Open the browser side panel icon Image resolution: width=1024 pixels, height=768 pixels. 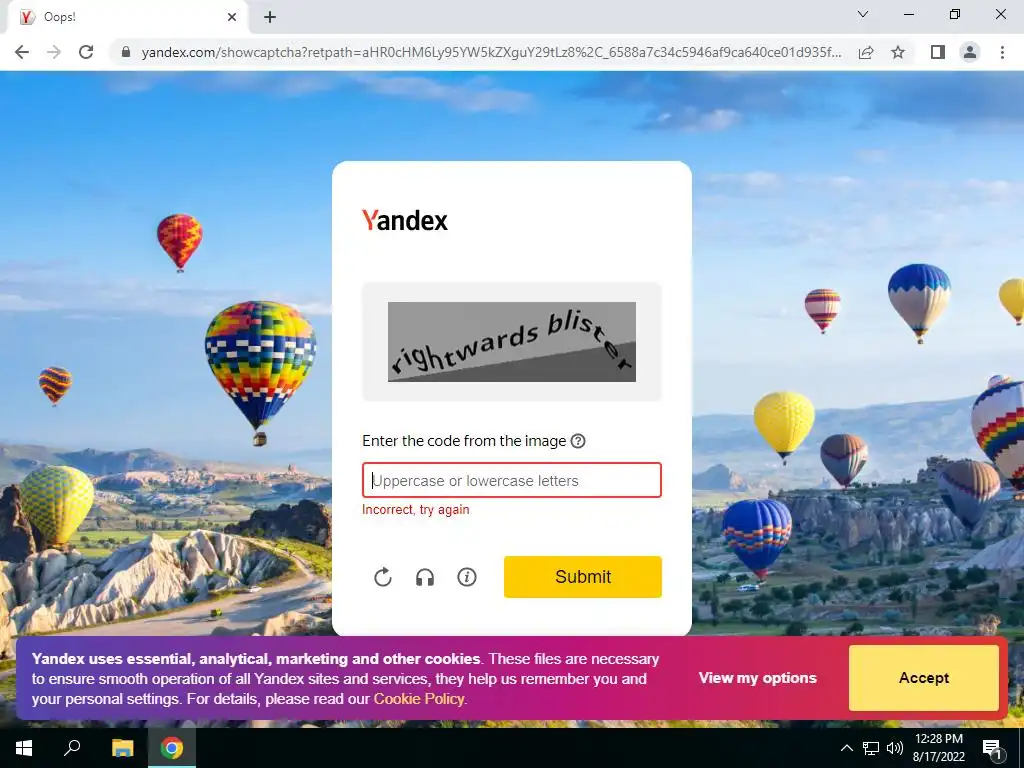pyautogui.click(x=938, y=52)
